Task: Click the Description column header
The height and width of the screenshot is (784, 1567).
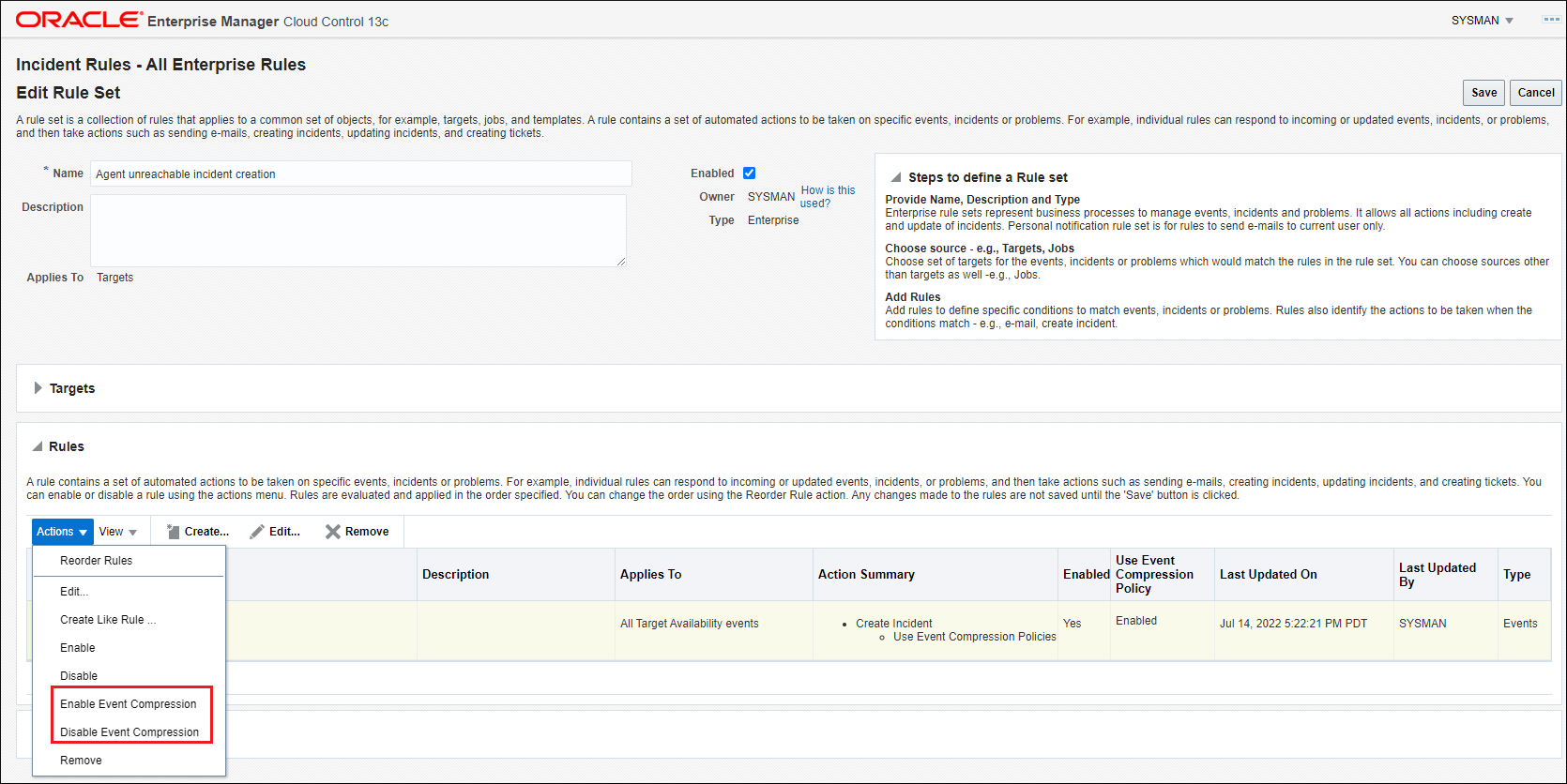Action: pos(516,575)
